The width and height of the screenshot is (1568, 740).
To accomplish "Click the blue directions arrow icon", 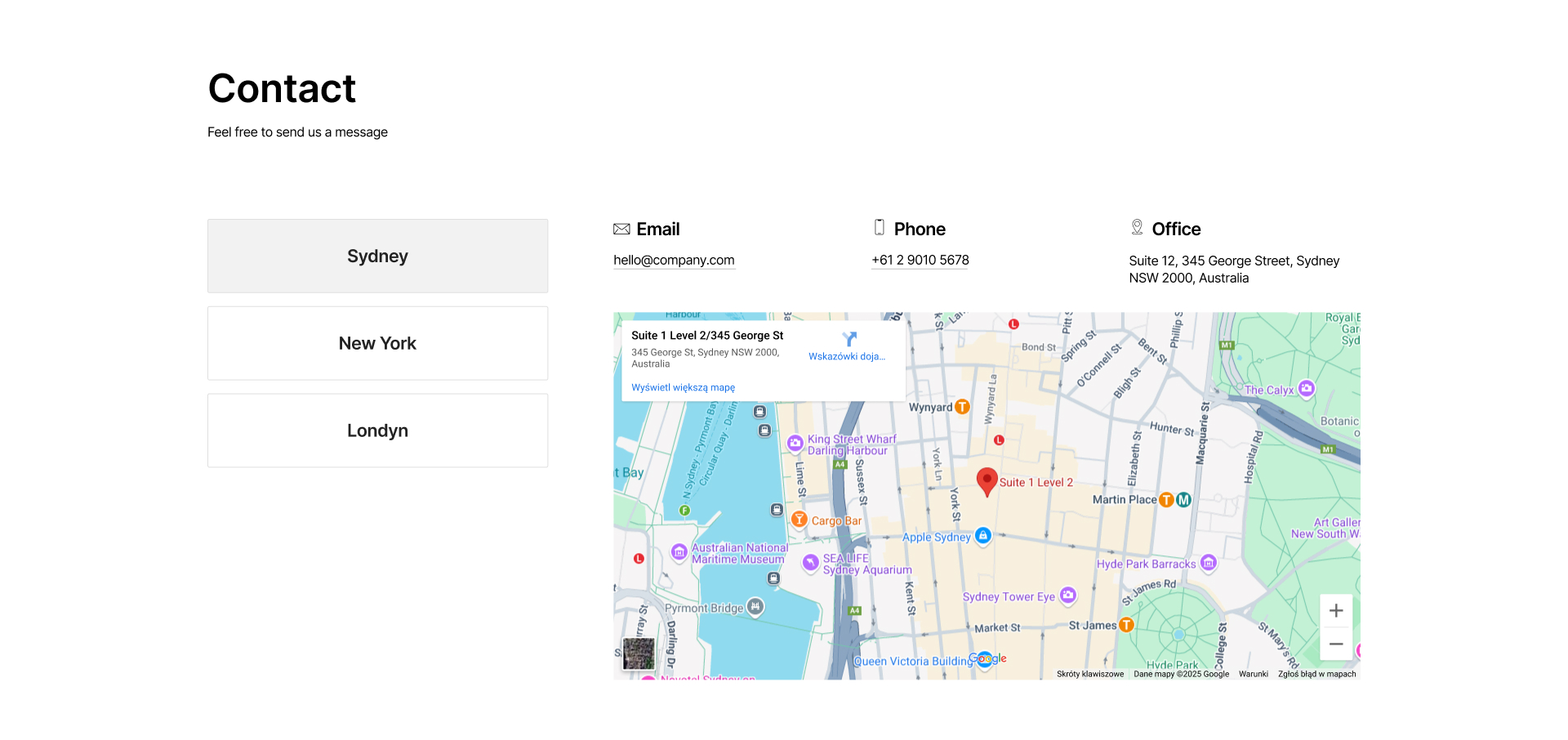I will click(x=849, y=338).
